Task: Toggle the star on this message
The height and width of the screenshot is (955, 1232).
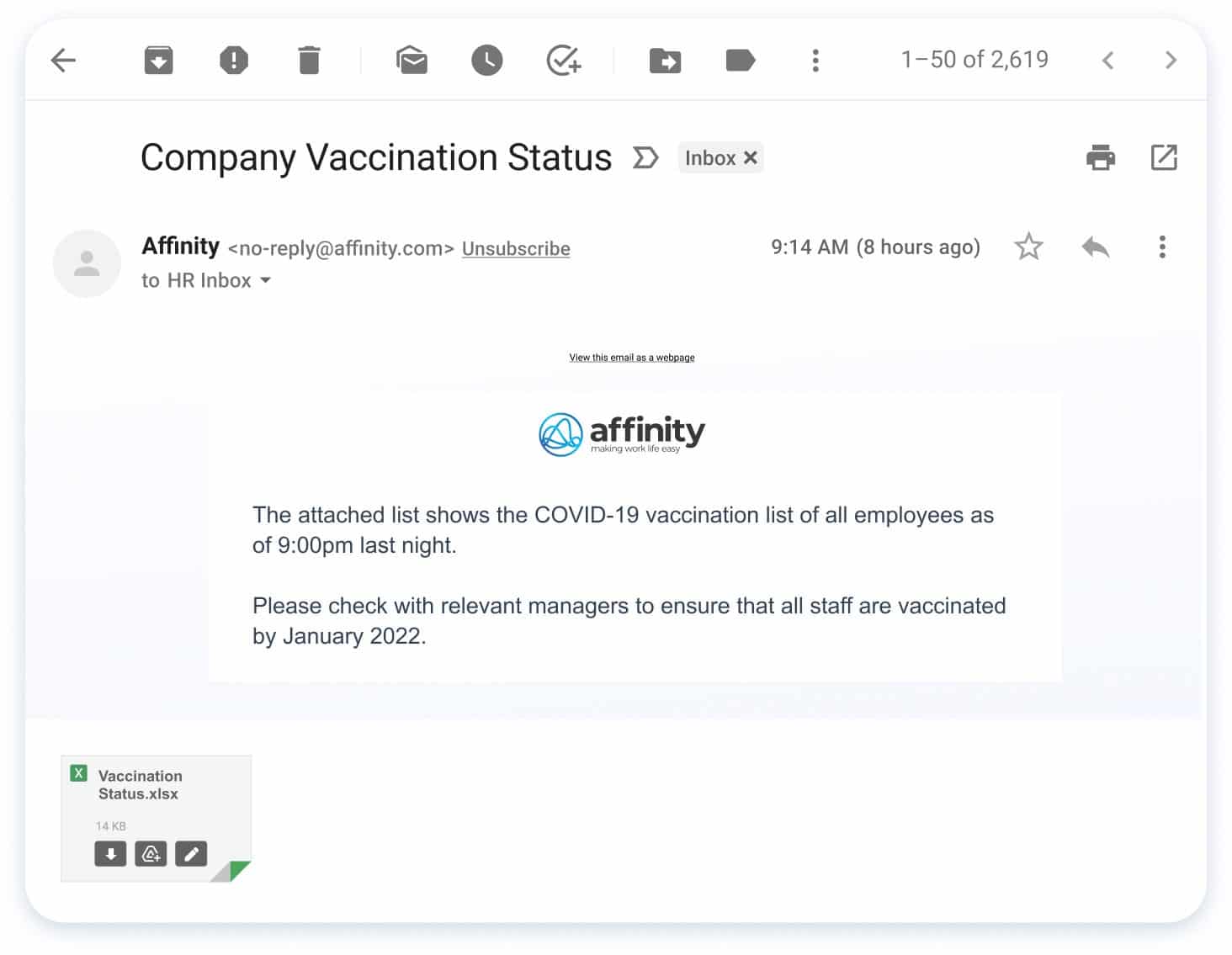Action: [1028, 247]
